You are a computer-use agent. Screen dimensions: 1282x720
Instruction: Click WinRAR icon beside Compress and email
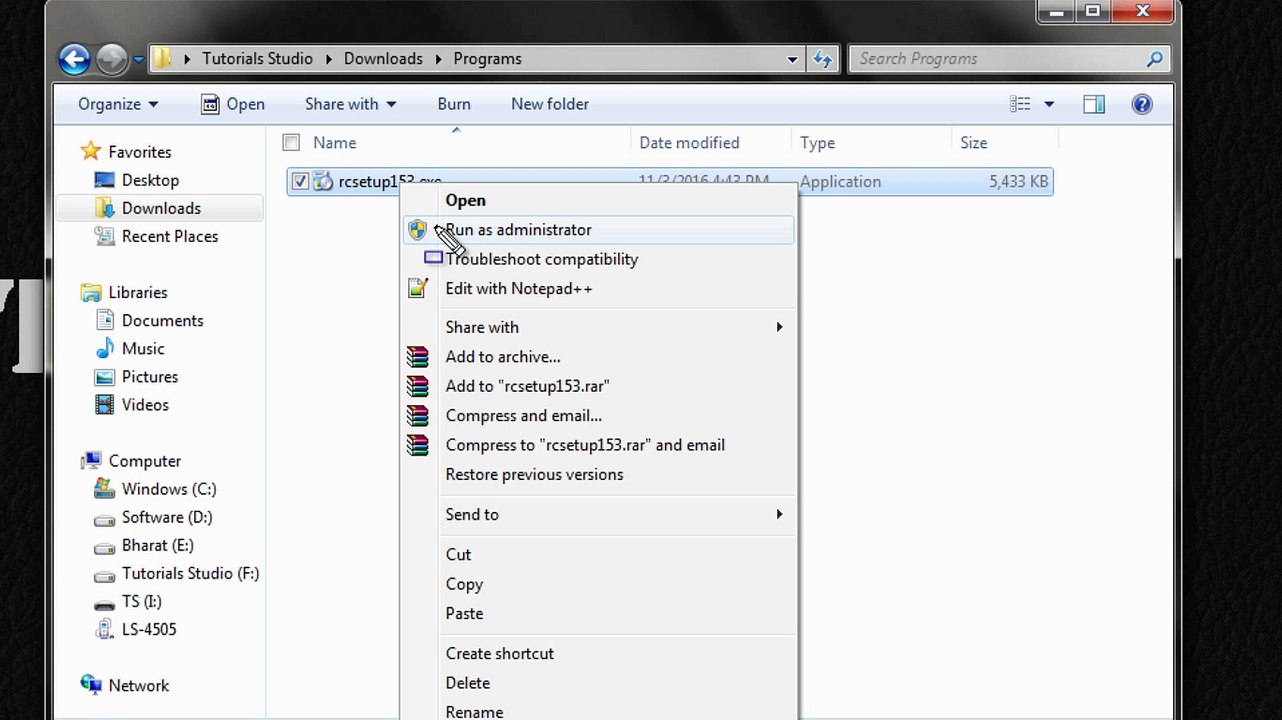coord(417,415)
